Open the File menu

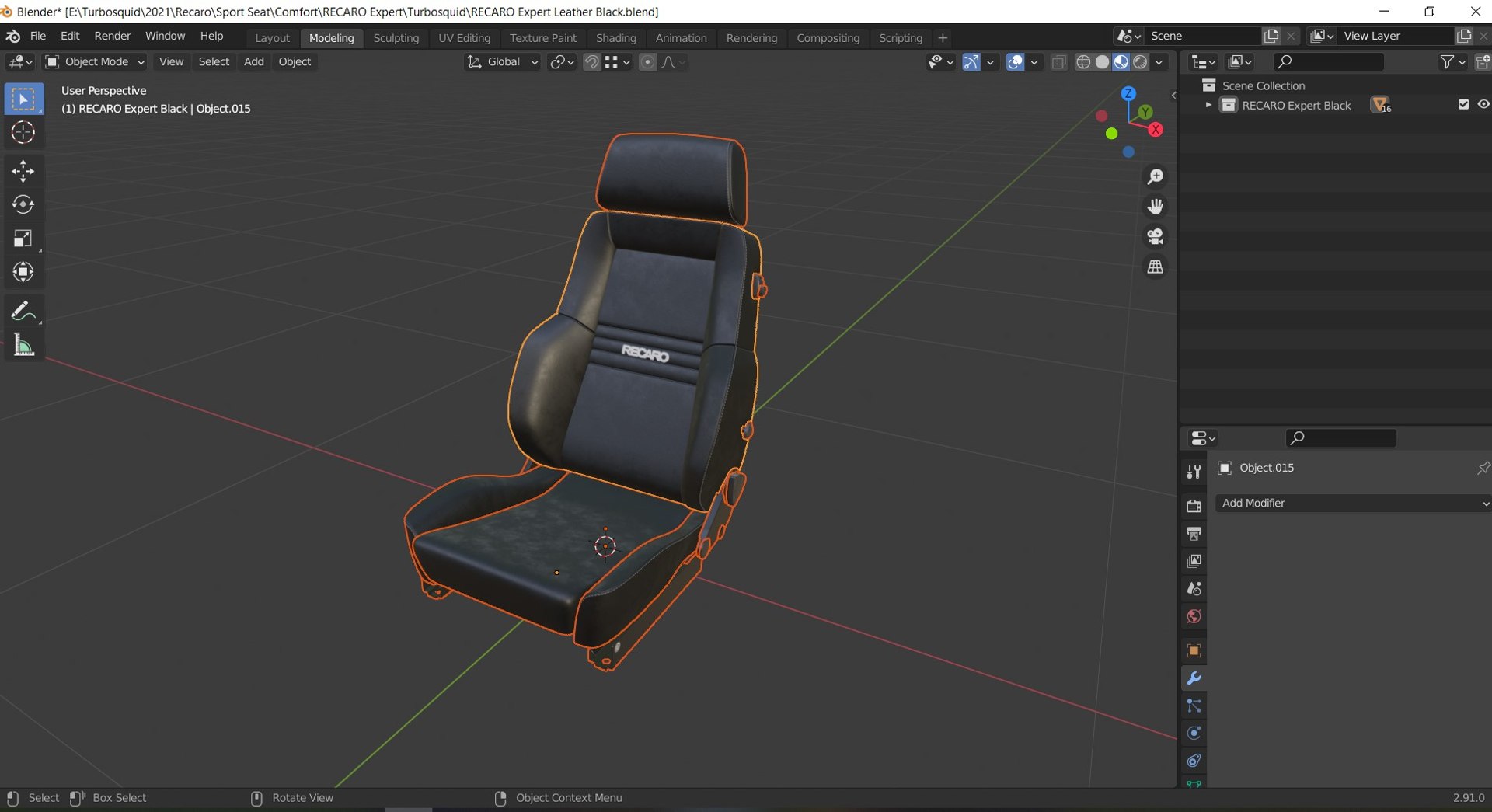tap(38, 37)
